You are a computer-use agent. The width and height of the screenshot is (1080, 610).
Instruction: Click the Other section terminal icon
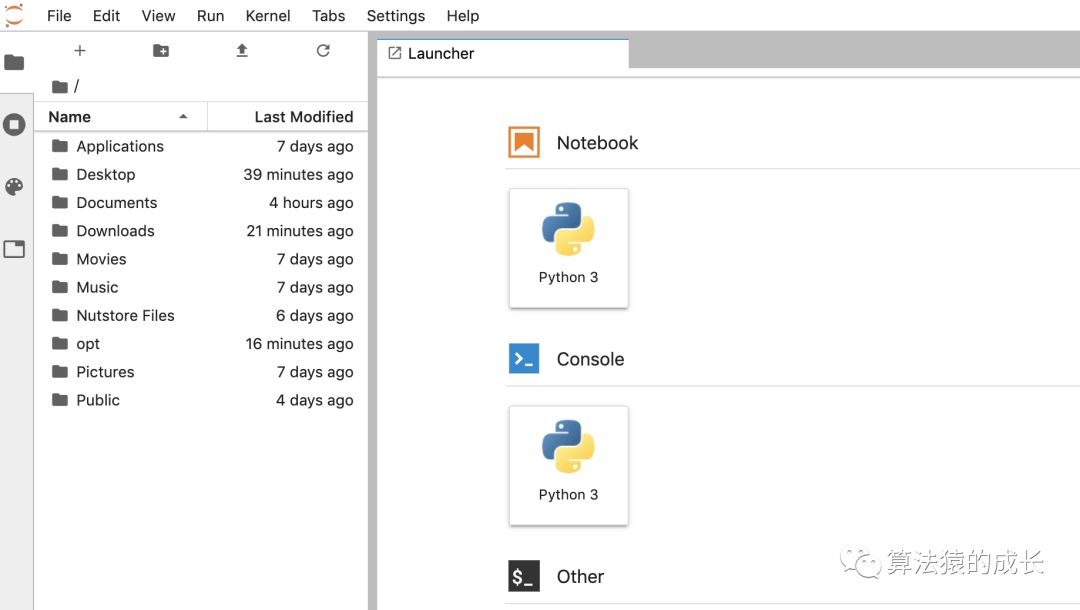(523, 576)
